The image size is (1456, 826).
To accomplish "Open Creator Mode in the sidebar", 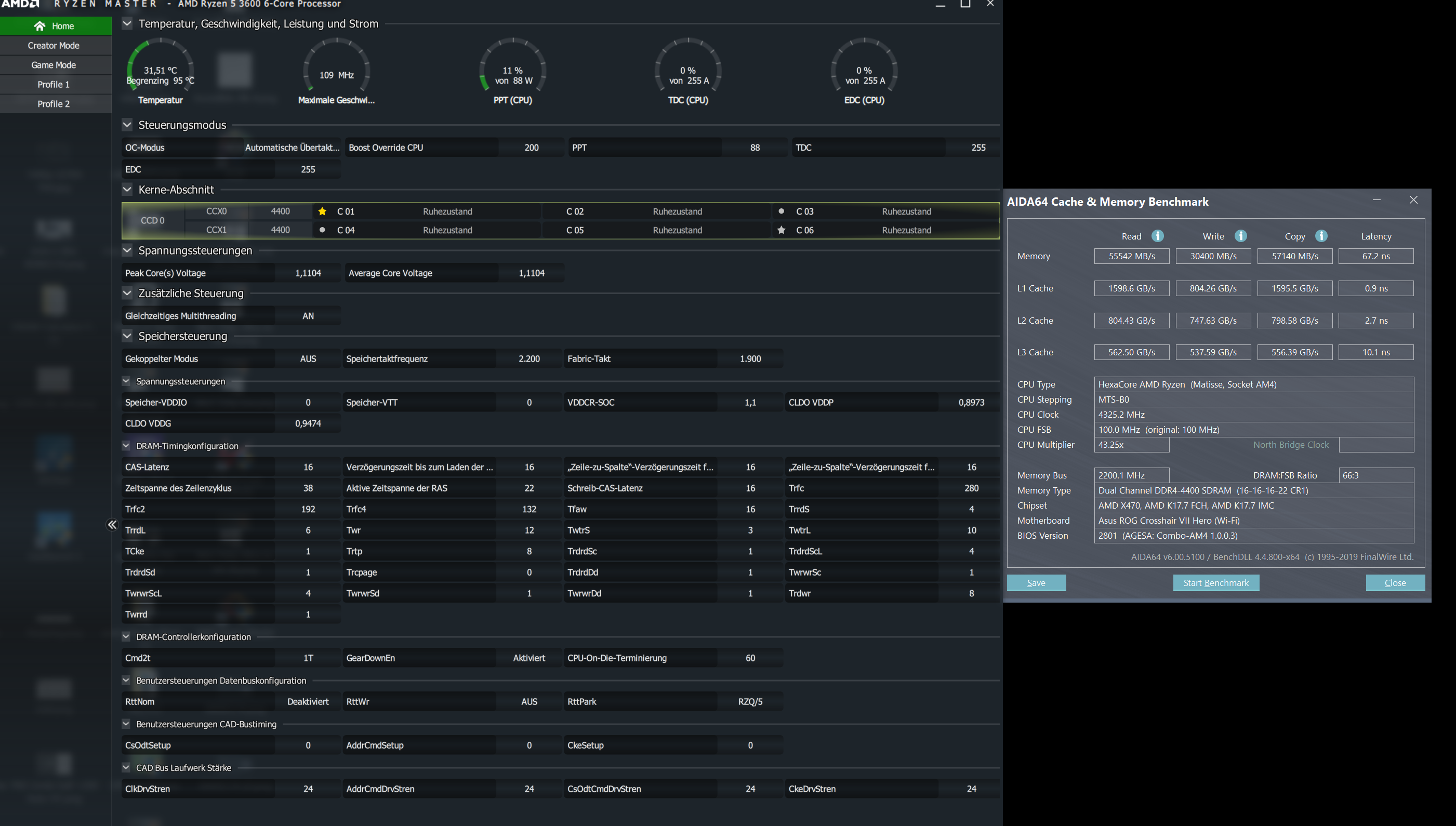I will pyautogui.click(x=54, y=45).
